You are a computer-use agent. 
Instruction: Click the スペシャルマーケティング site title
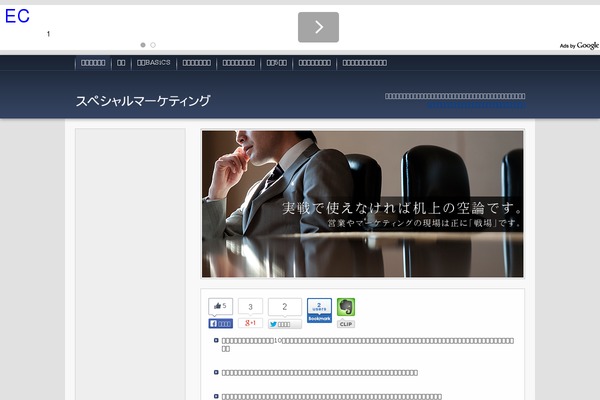click(x=143, y=101)
